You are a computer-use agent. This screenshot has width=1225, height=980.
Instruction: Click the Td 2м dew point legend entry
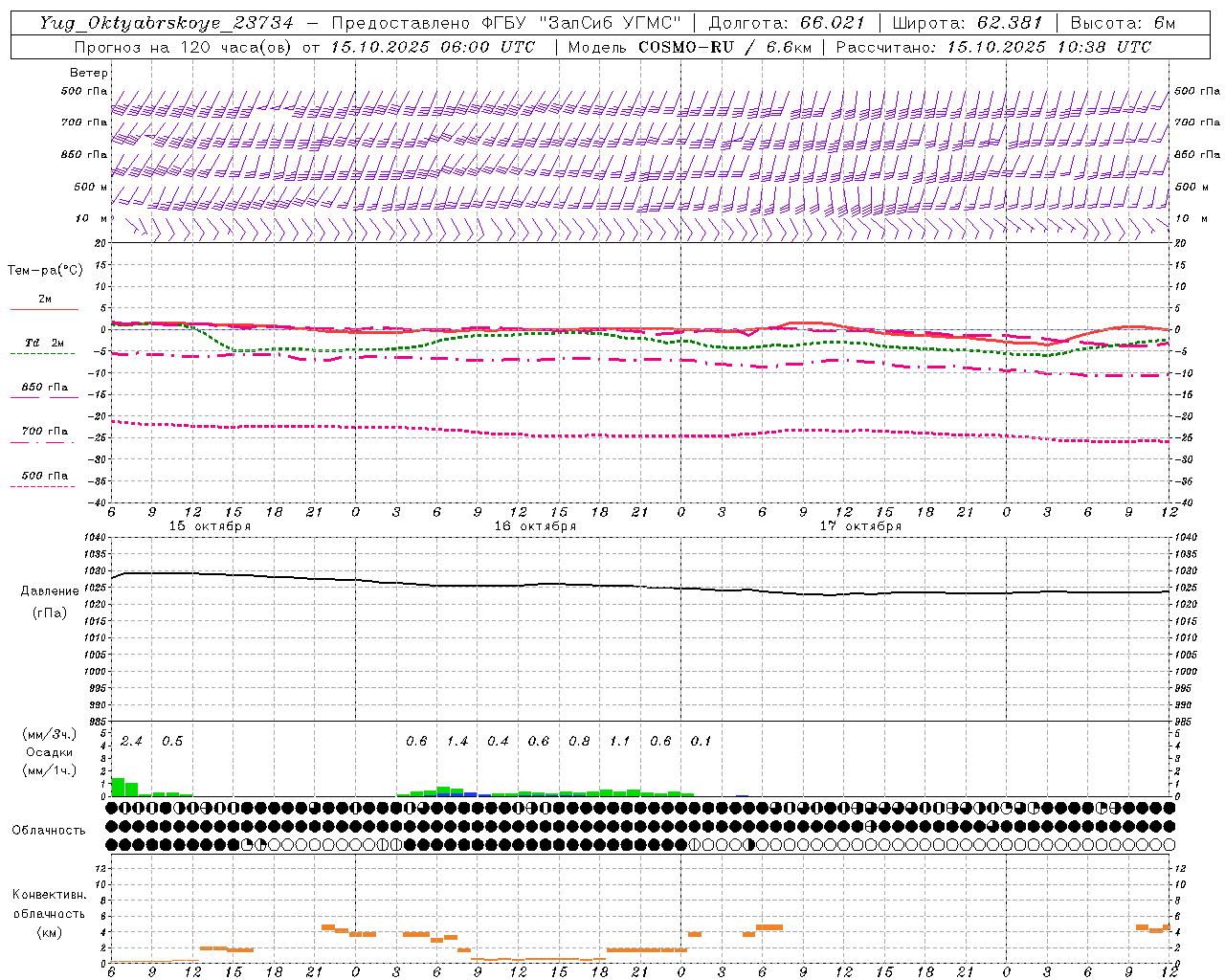[44, 343]
